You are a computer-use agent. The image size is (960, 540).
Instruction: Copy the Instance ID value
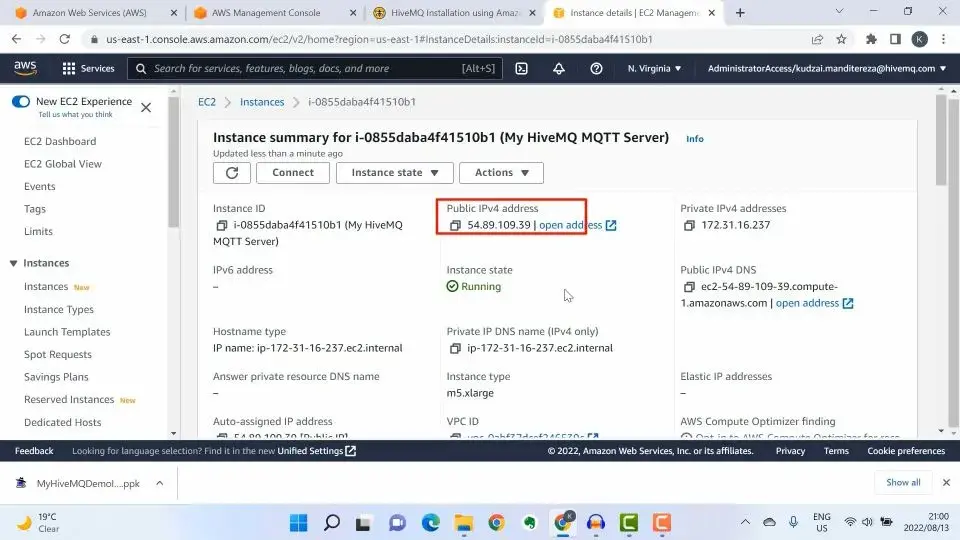point(222,225)
